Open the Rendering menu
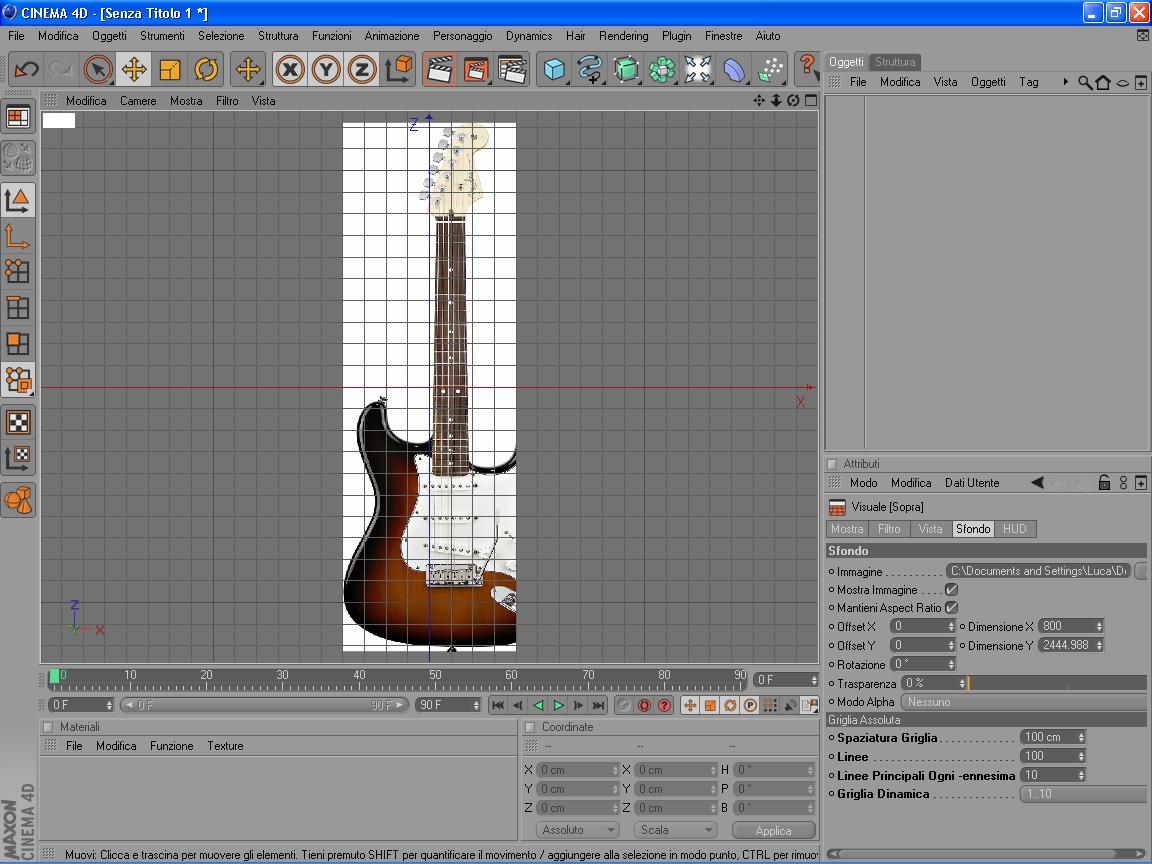Image resolution: width=1152 pixels, height=864 pixels. coord(623,36)
